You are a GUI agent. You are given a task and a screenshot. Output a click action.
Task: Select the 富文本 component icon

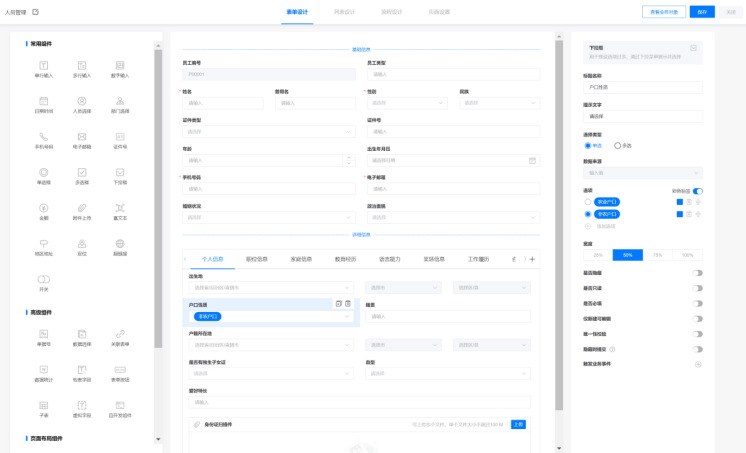pos(120,208)
